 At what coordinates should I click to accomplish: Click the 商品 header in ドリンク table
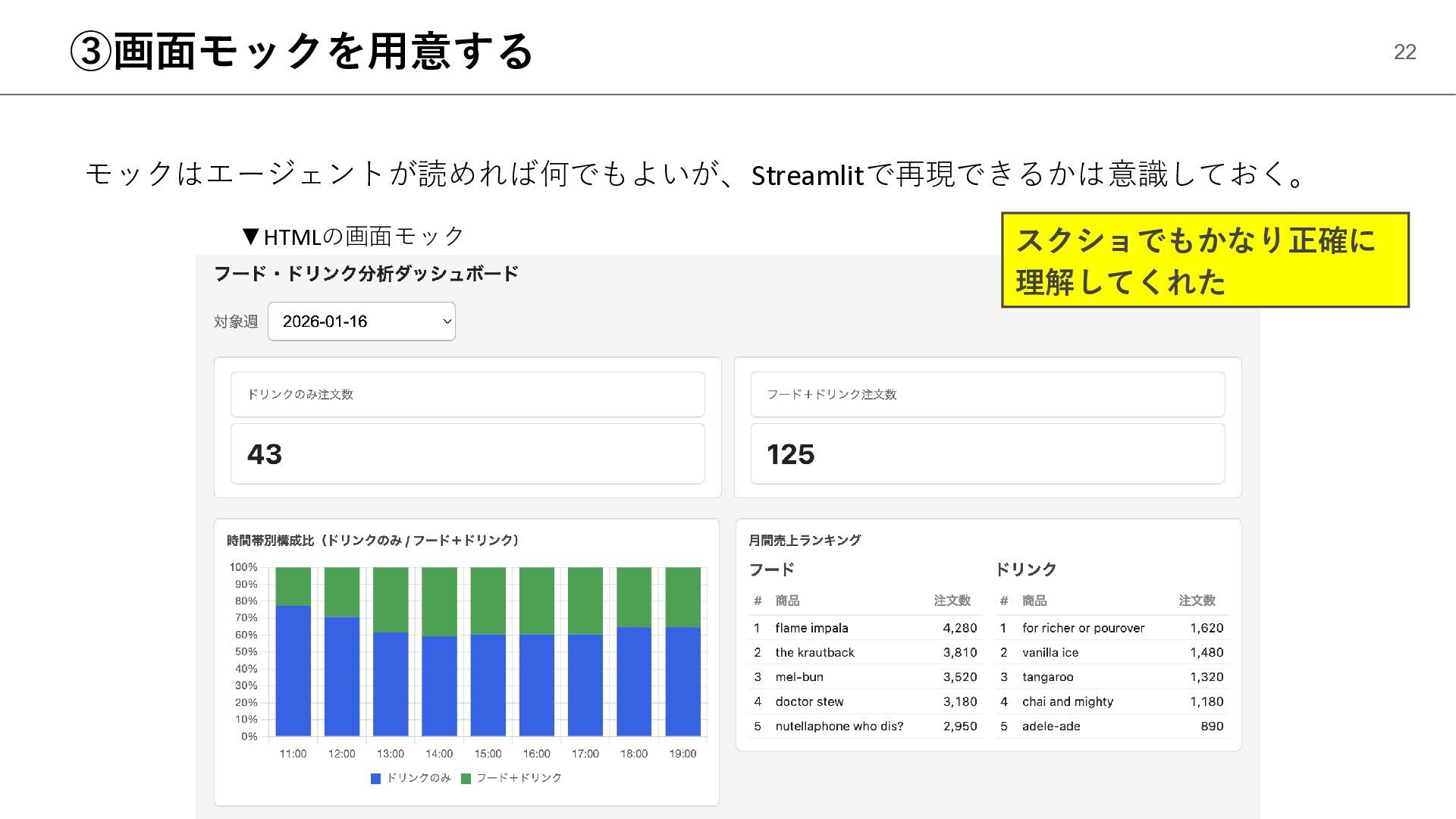[x=1034, y=601]
